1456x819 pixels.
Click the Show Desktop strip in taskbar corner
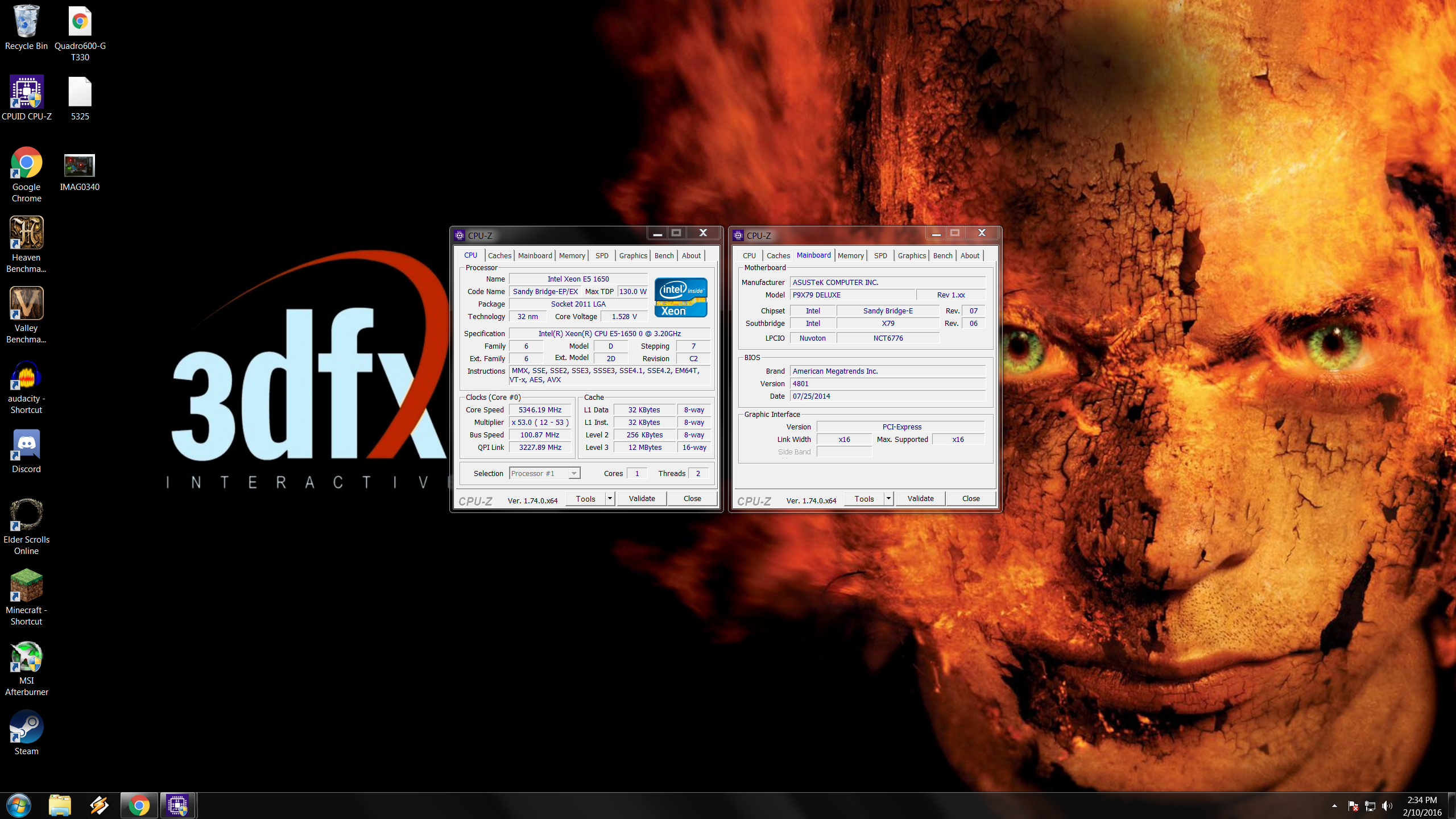click(x=1452, y=805)
